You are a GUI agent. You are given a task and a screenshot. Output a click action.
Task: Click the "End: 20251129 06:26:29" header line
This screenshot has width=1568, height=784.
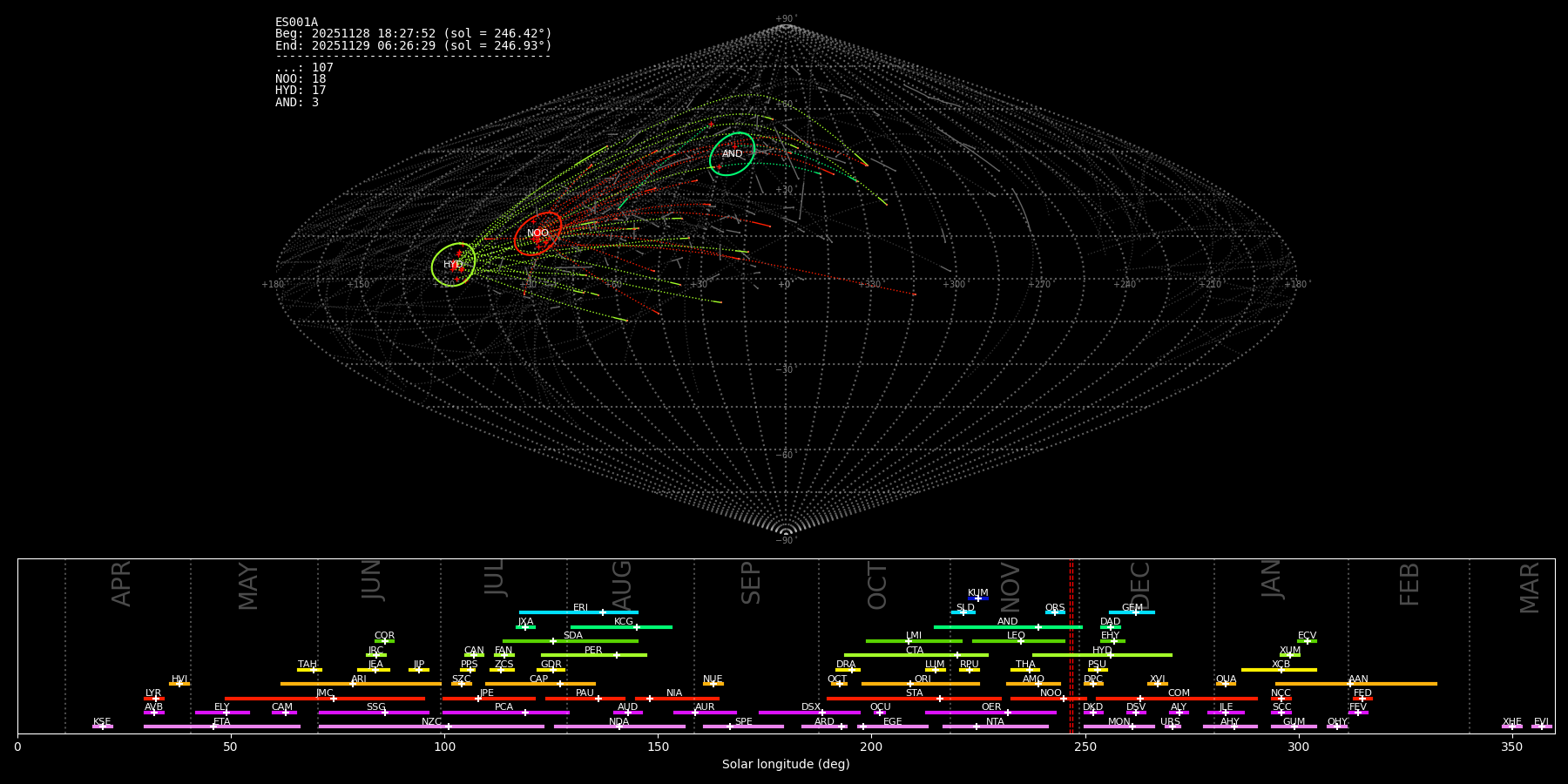(414, 45)
